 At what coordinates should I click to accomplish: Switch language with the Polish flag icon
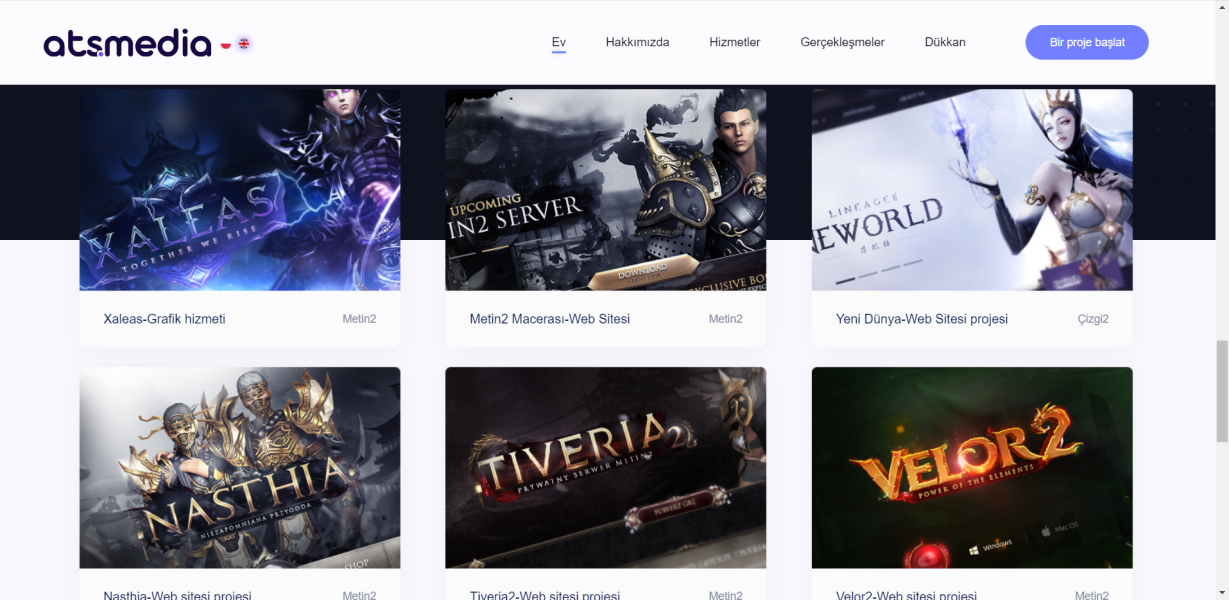click(226, 44)
